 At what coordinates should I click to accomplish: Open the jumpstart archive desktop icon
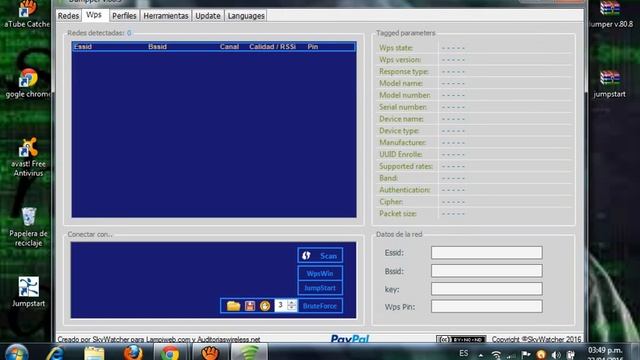pyautogui.click(x=610, y=84)
